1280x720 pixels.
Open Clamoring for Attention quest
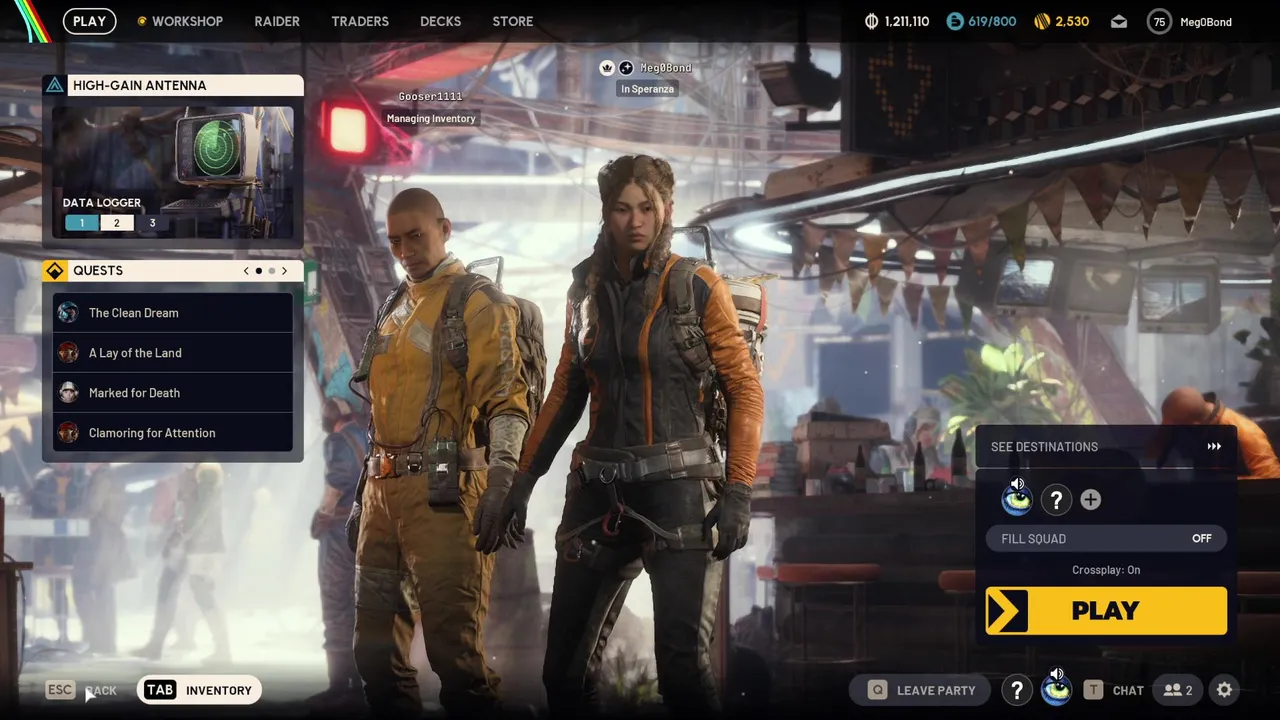pos(173,433)
